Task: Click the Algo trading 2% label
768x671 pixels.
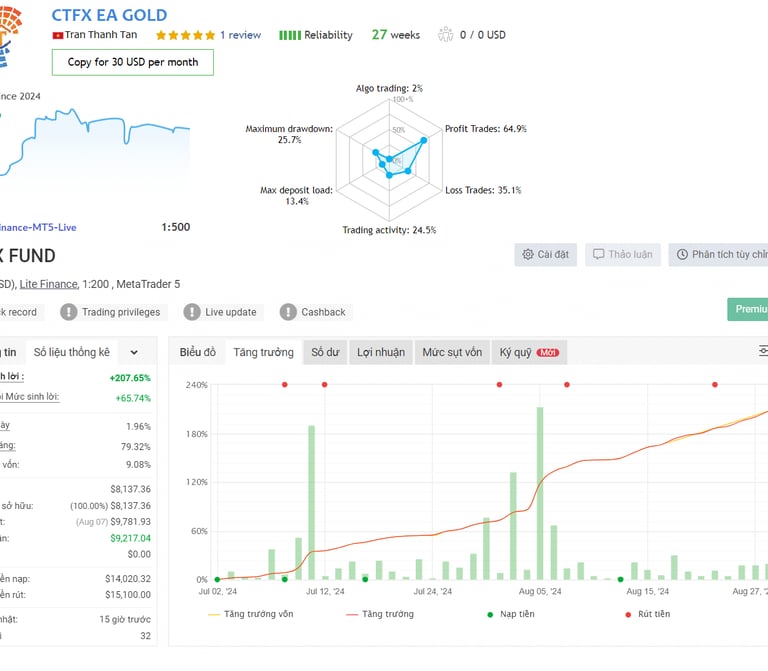Action: (x=389, y=89)
